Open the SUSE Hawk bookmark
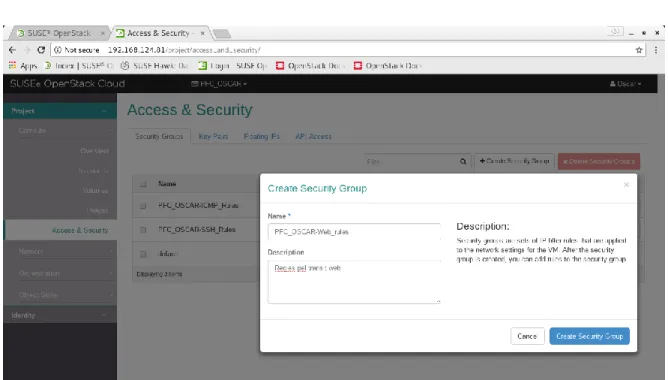Screen dimensions: 668x380 (x=155, y=66)
